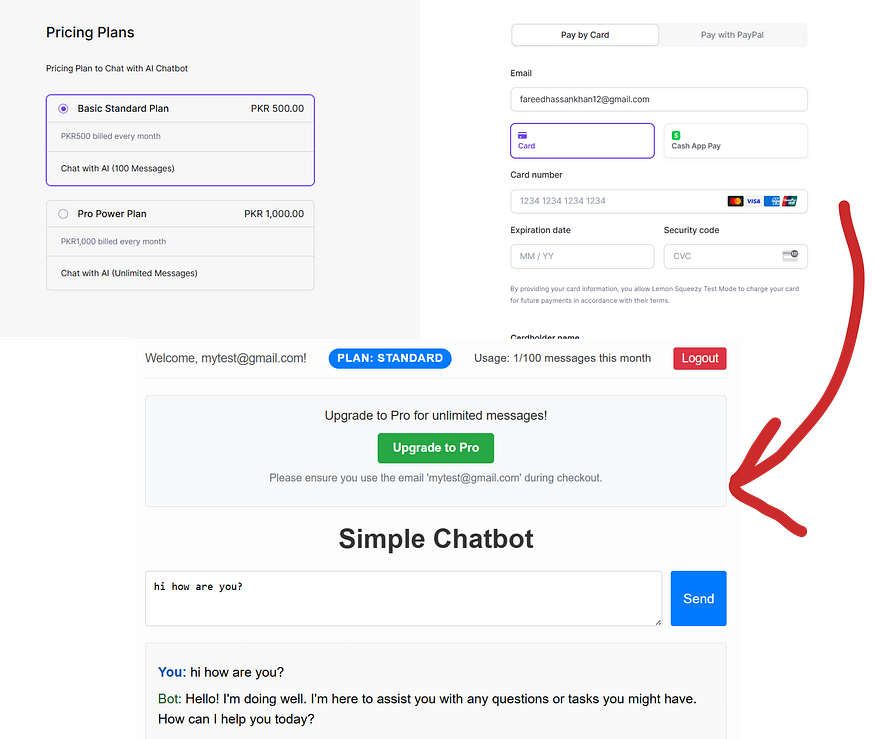This screenshot has width=875, height=739.
Task: Choose the Card payment method icon
Action: coord(522,135)
